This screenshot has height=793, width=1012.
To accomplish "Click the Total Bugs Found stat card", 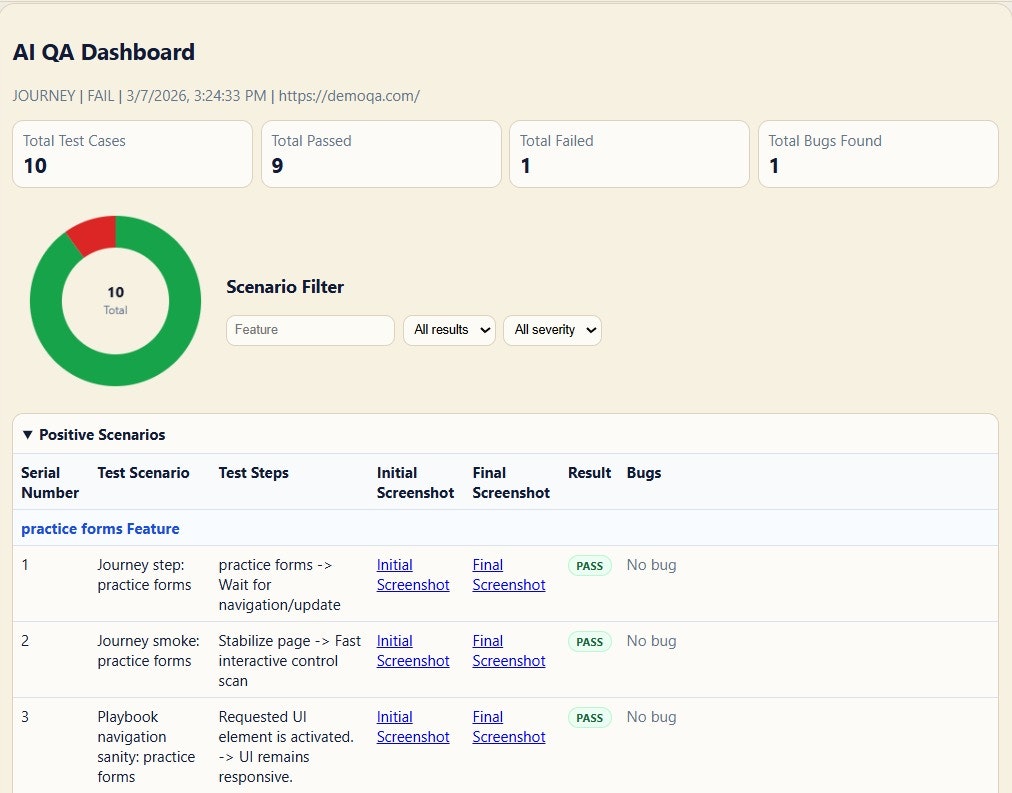I will pyautogui.click(x=877, y=154).
